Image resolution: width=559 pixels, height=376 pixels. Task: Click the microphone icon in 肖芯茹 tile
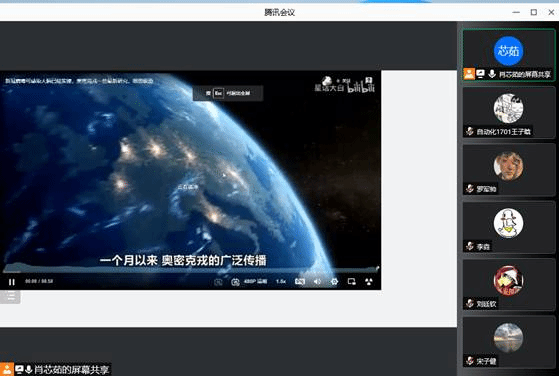(x=492, y=74)
